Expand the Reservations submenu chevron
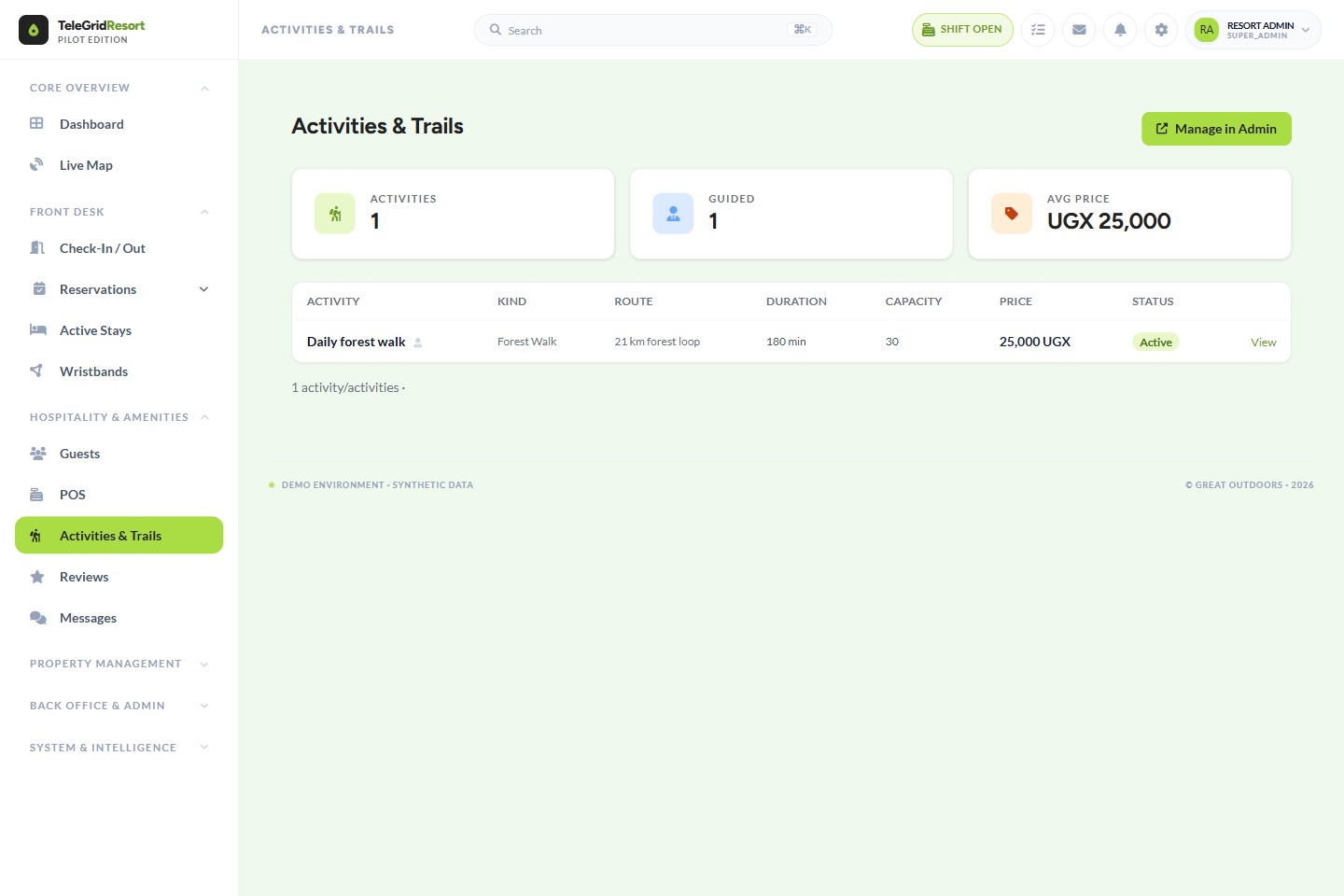This screenshot has width=1344, height=896. (x=204, y=289)
